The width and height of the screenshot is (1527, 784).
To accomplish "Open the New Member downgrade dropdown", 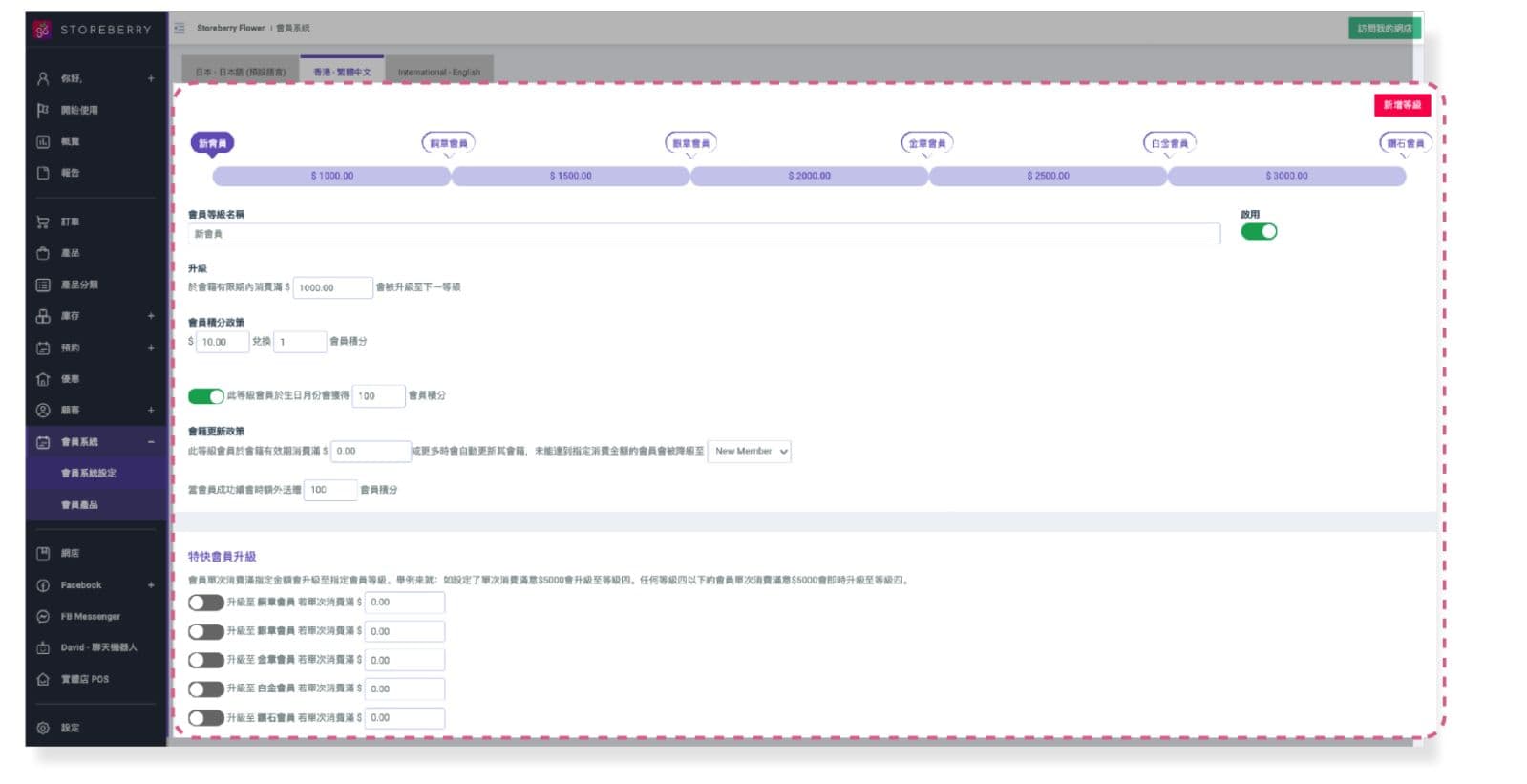I will tap(750, 451).
